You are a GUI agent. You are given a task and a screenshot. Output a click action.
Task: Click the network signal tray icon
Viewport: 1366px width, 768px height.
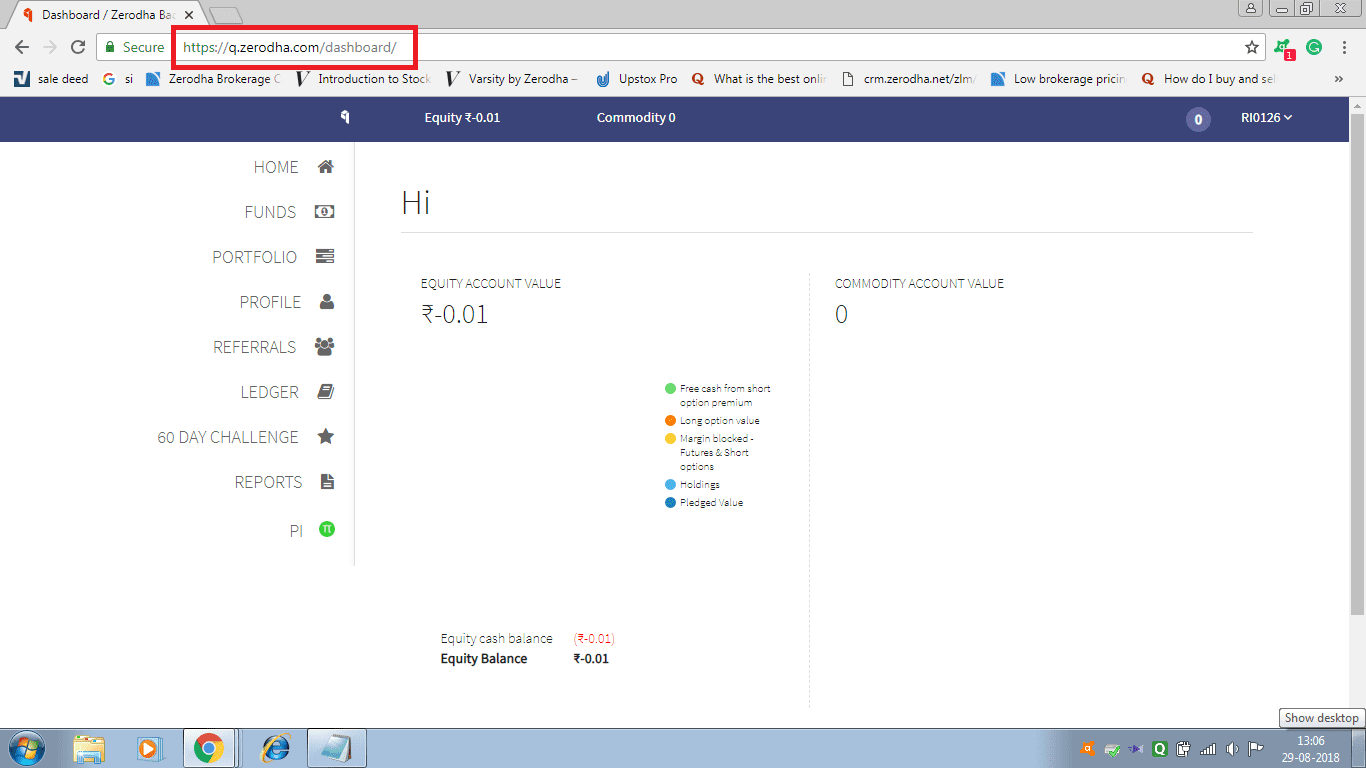click(1208, 748)
